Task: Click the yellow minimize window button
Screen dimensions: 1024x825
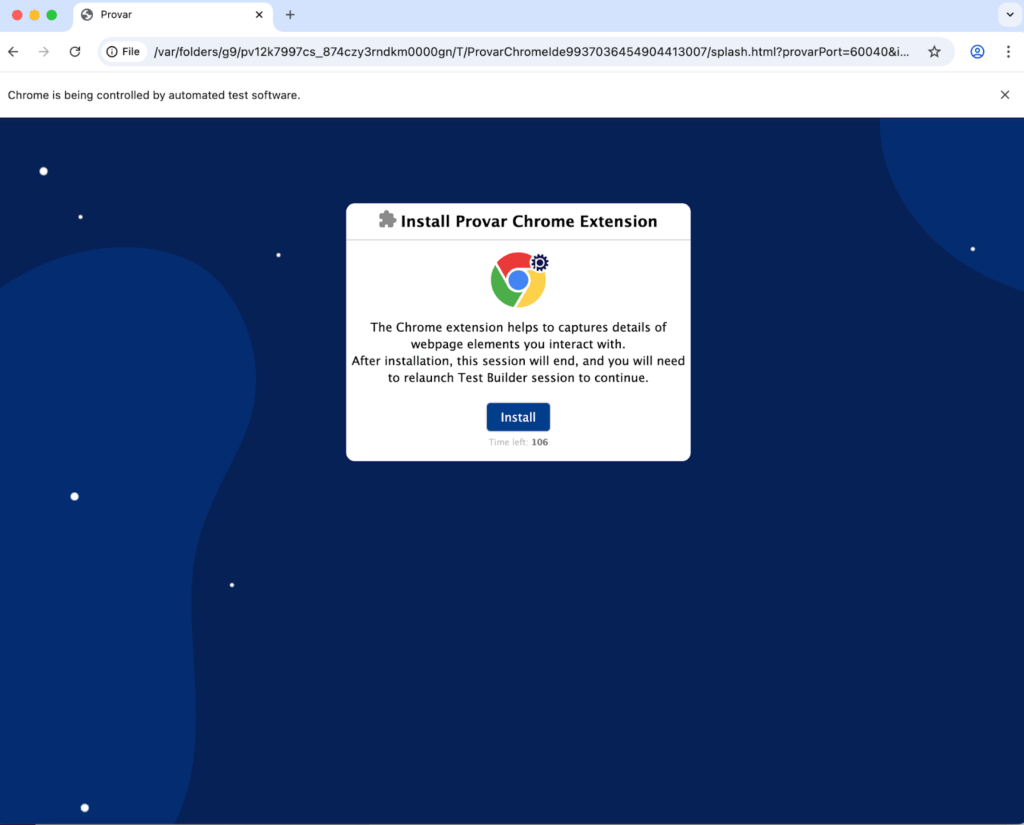Action: click(x=35, y=14)
